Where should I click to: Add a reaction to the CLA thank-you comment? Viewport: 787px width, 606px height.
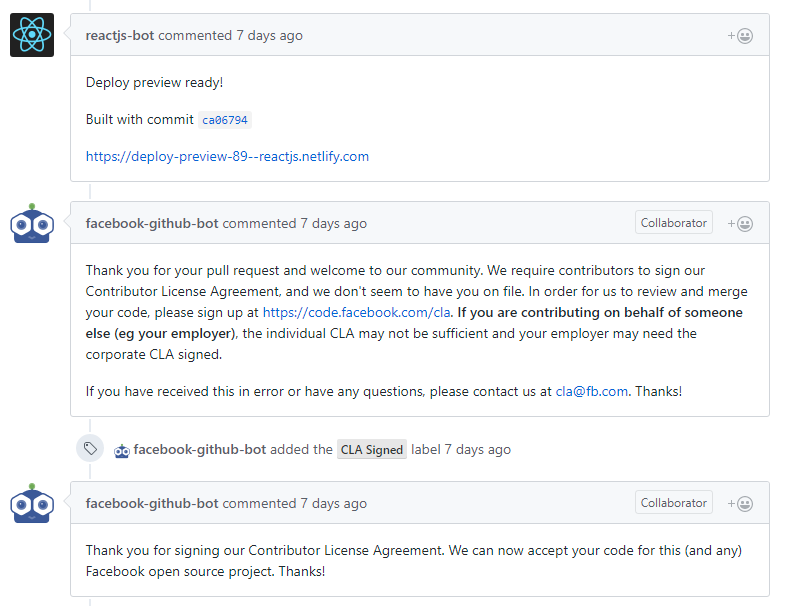(741, 504)
